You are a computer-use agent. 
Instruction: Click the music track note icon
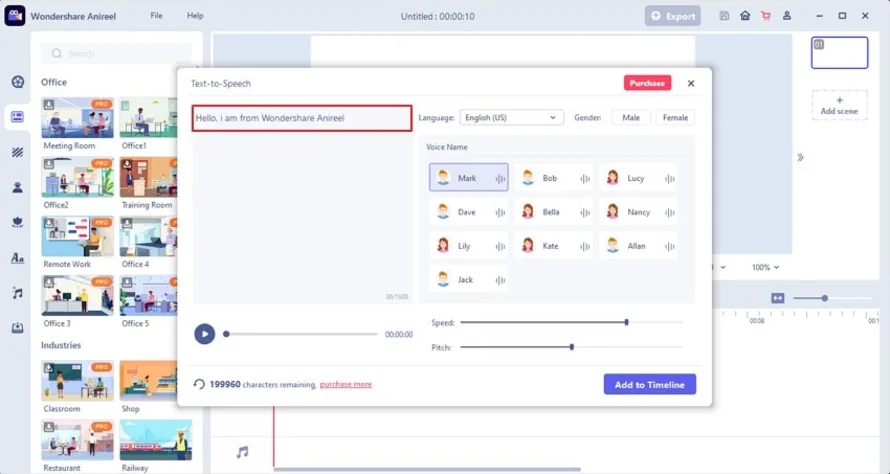point(242,452)
